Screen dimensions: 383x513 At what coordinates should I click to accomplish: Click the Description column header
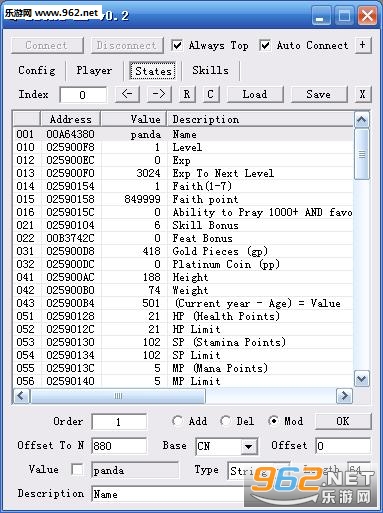click(x=260, y=119)
